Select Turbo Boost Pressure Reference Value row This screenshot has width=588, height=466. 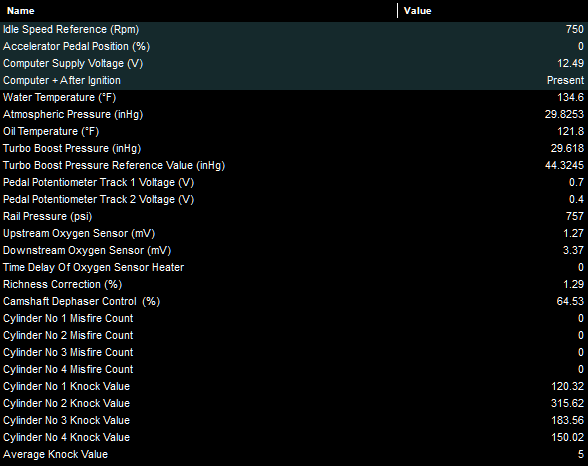294,165
